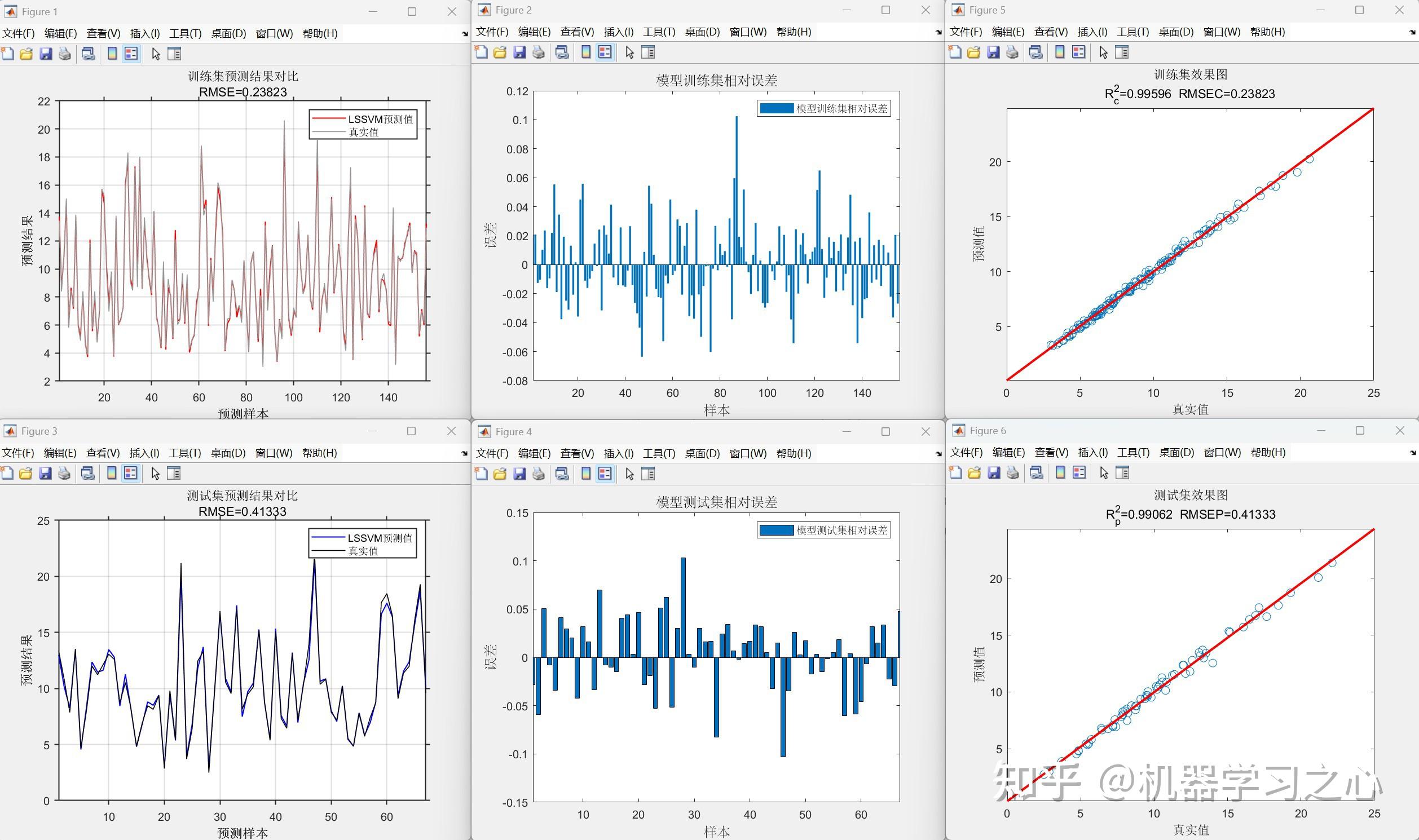This screenshot has height=840, width=1419.
Task: Click New Figure icon in Figure 3
Action: 7,473
